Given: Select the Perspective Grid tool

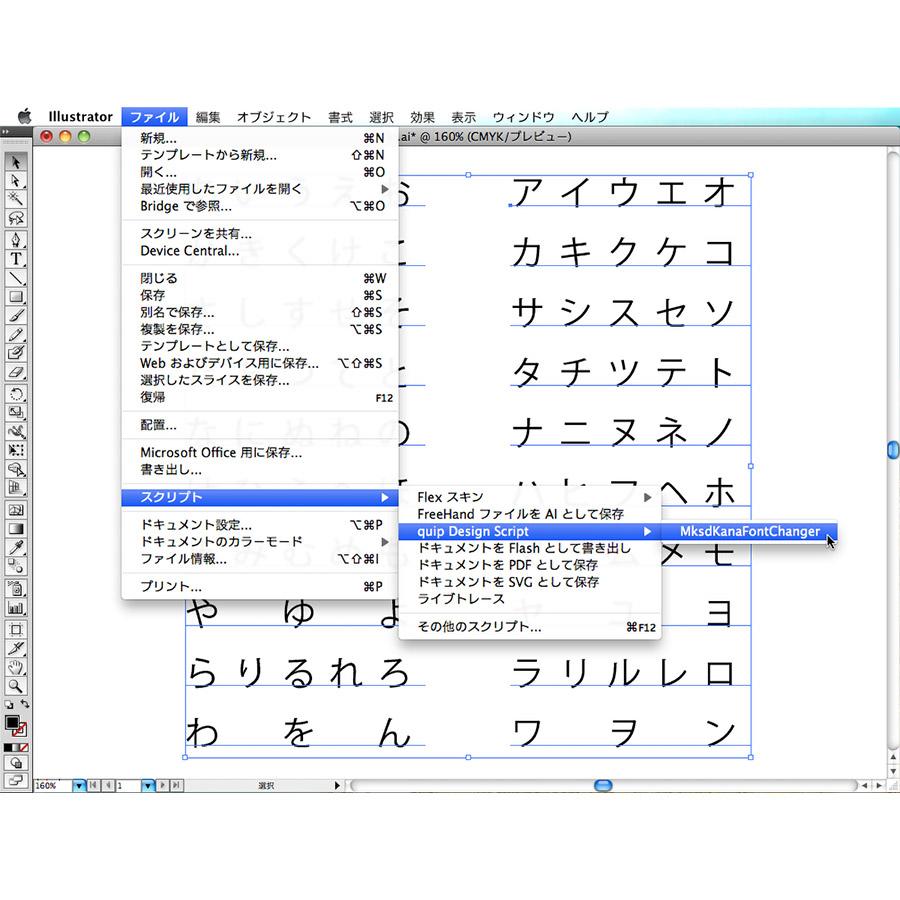Looking at the screenshot, I should tap(16, 488).
